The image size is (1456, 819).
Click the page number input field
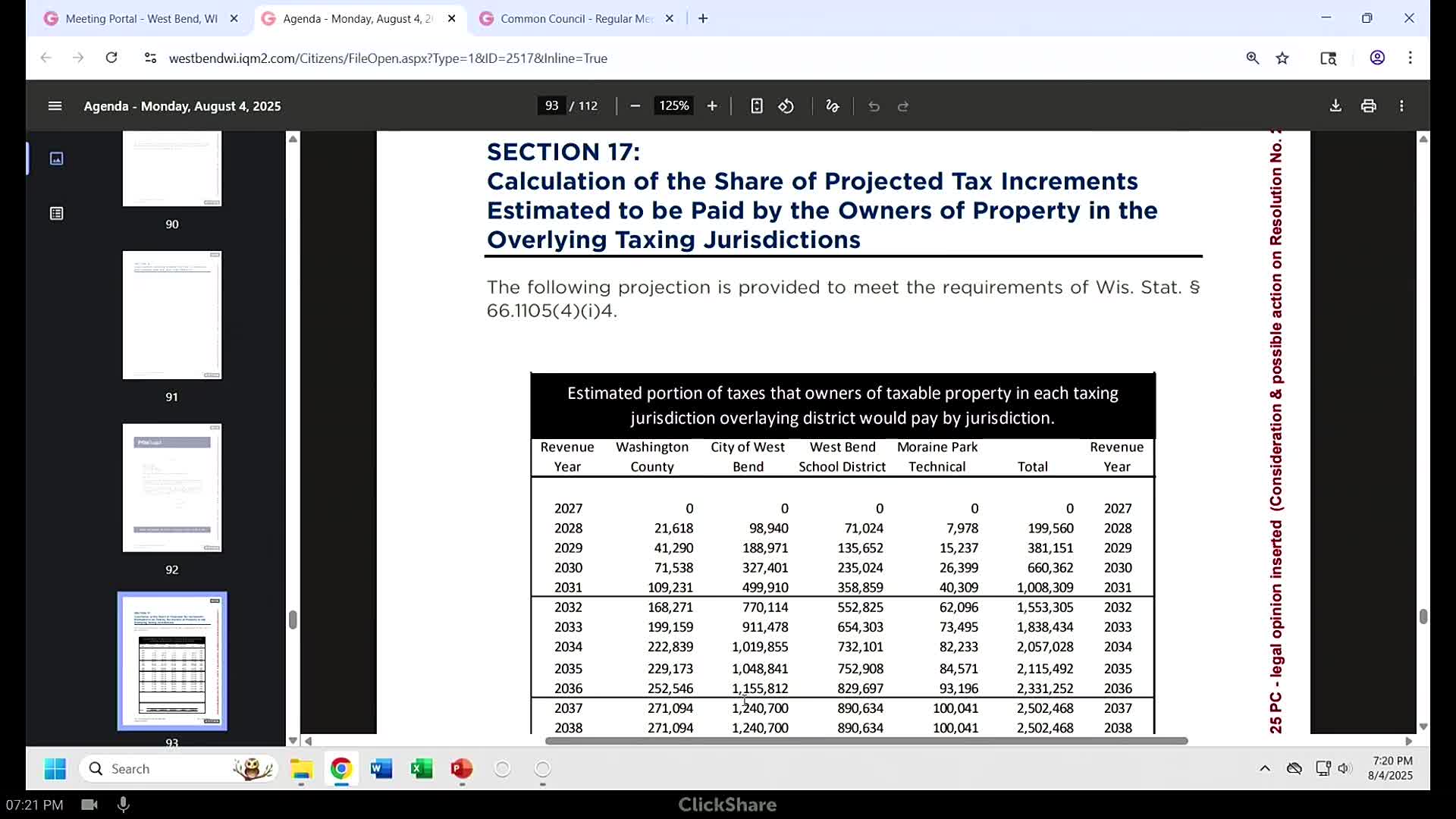(551, 106)
